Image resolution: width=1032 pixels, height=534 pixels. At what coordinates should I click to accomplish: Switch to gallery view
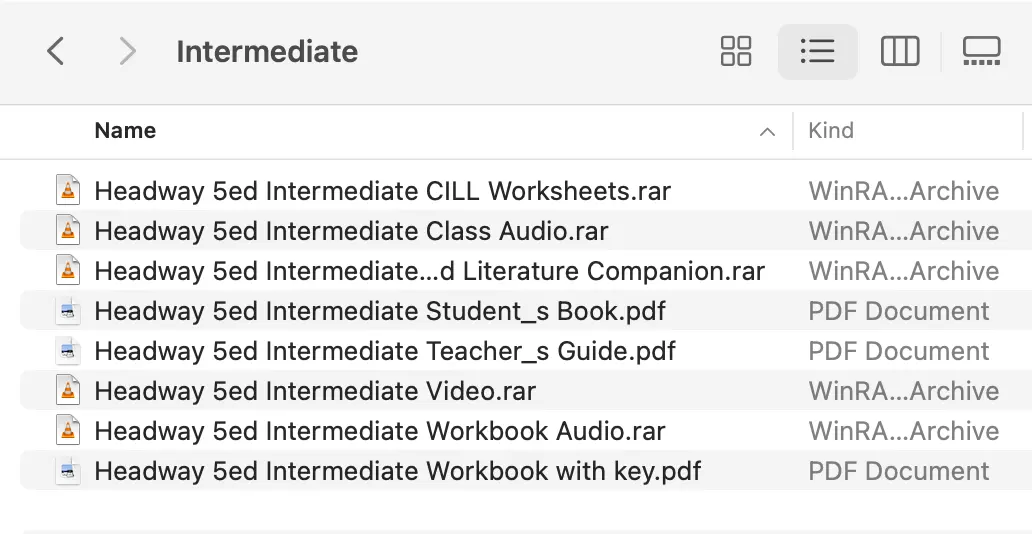[981, 51]
